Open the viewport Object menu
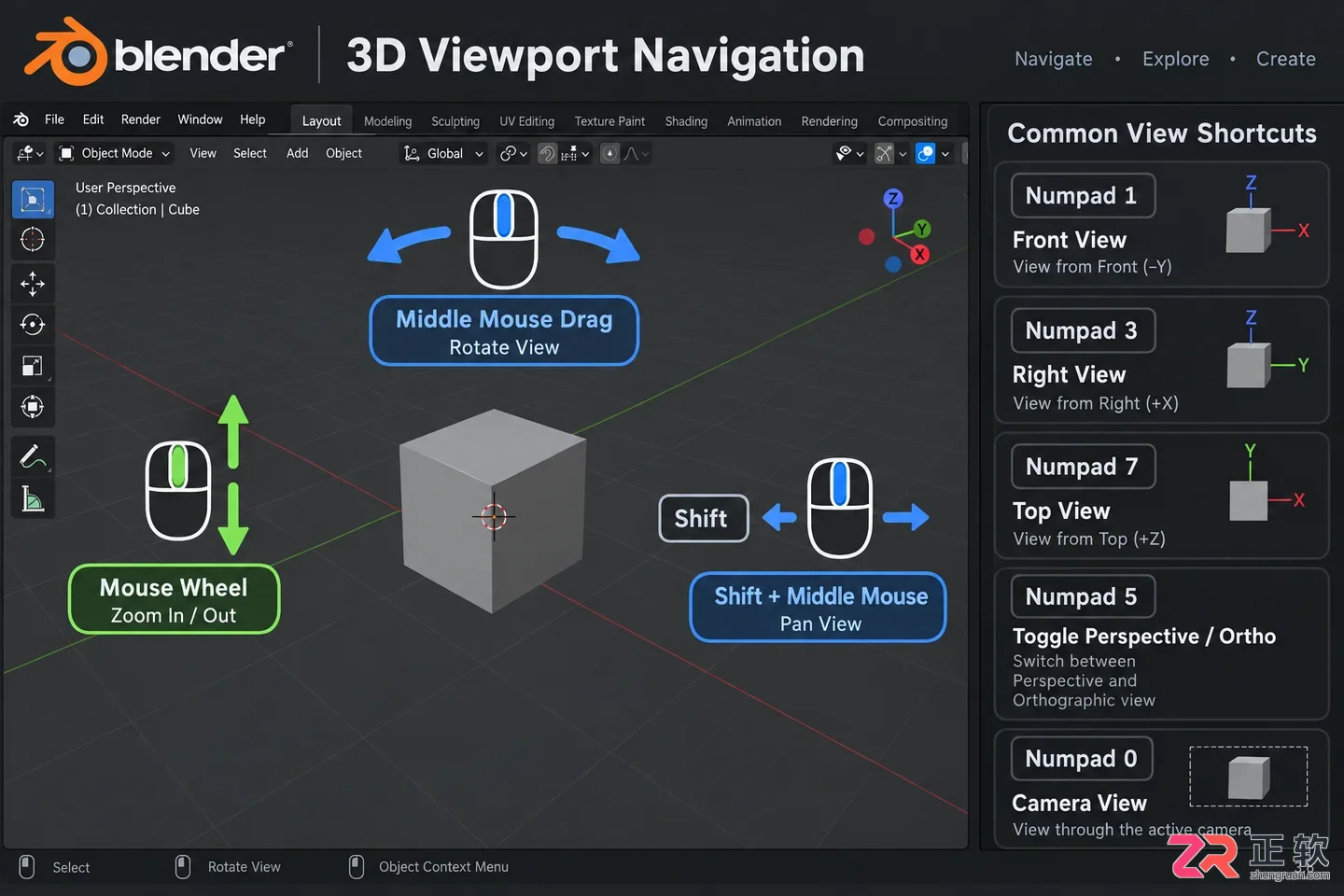 tap(343, 153)
